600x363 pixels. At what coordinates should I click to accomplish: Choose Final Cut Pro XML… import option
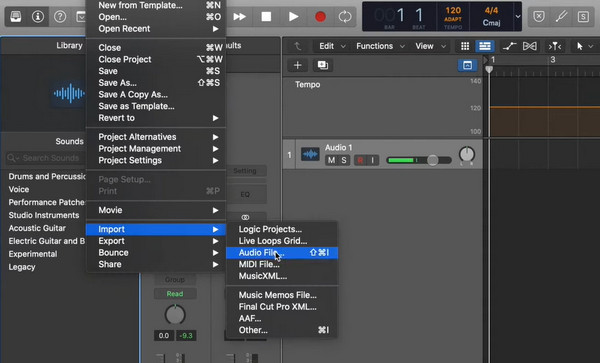[x=282, y=307]
